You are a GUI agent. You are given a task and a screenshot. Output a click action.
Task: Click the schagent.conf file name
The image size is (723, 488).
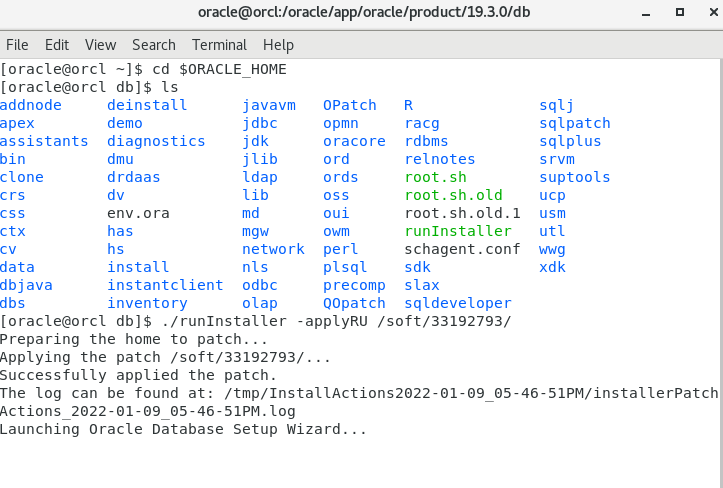click(462, 249)
